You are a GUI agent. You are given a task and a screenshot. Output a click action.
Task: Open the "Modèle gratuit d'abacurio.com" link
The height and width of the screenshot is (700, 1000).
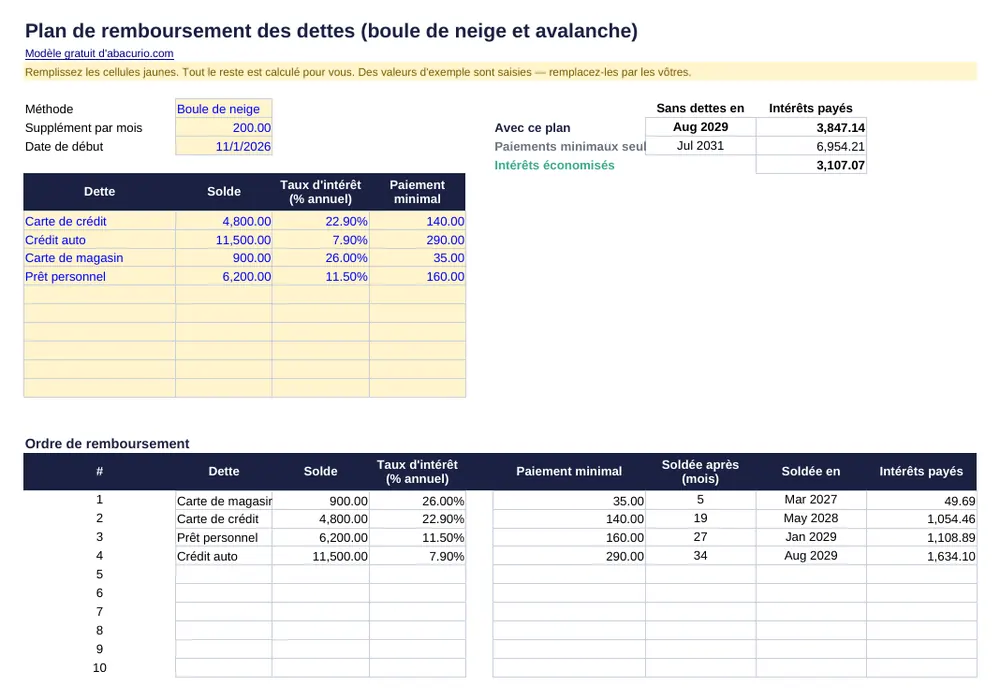click(x=99, y=54)
